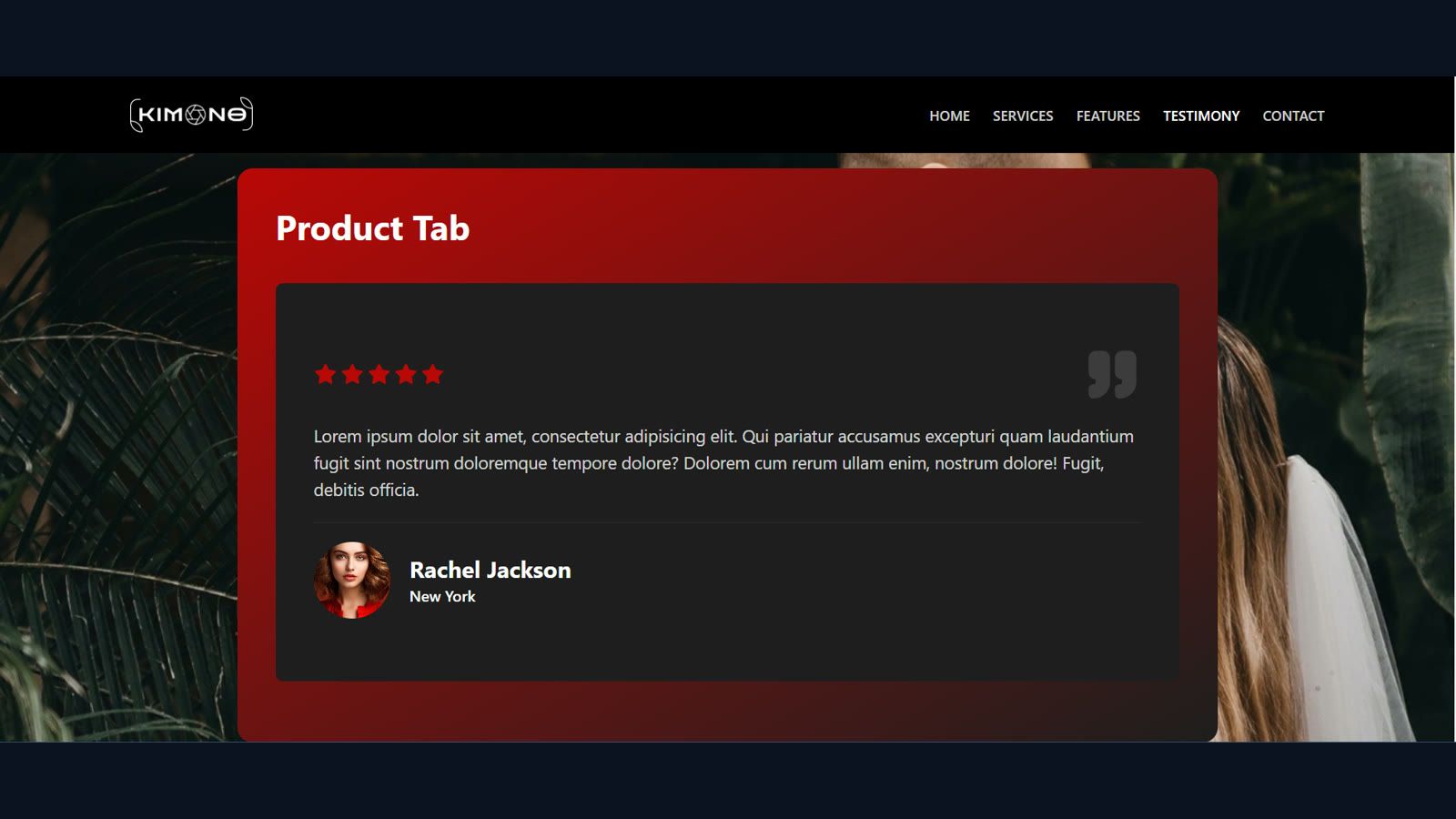Screen dimensions: 1456x819
Task: Click the Product Tab heading
Action: pyautogui.click(x=372, y=227)
